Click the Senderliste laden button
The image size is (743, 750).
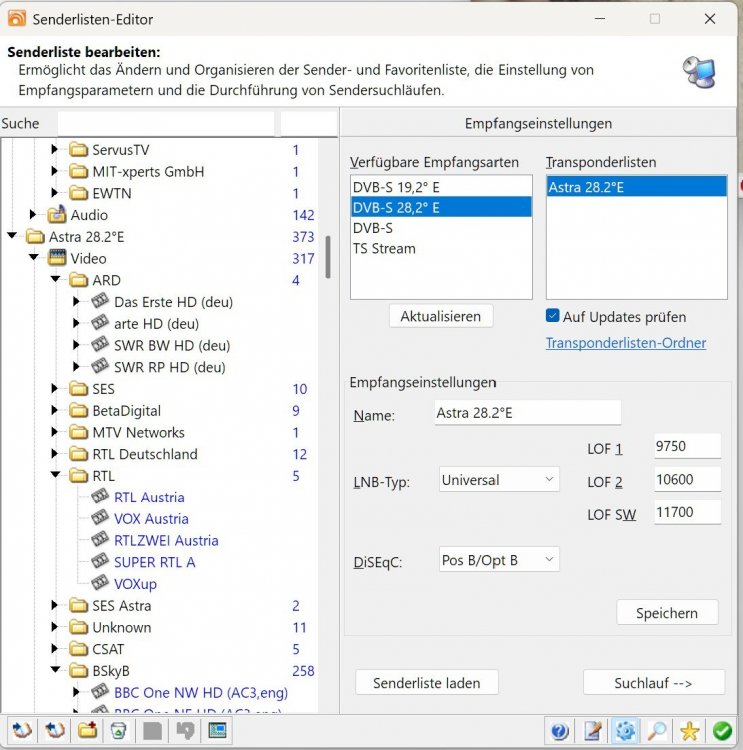[427, 683]
